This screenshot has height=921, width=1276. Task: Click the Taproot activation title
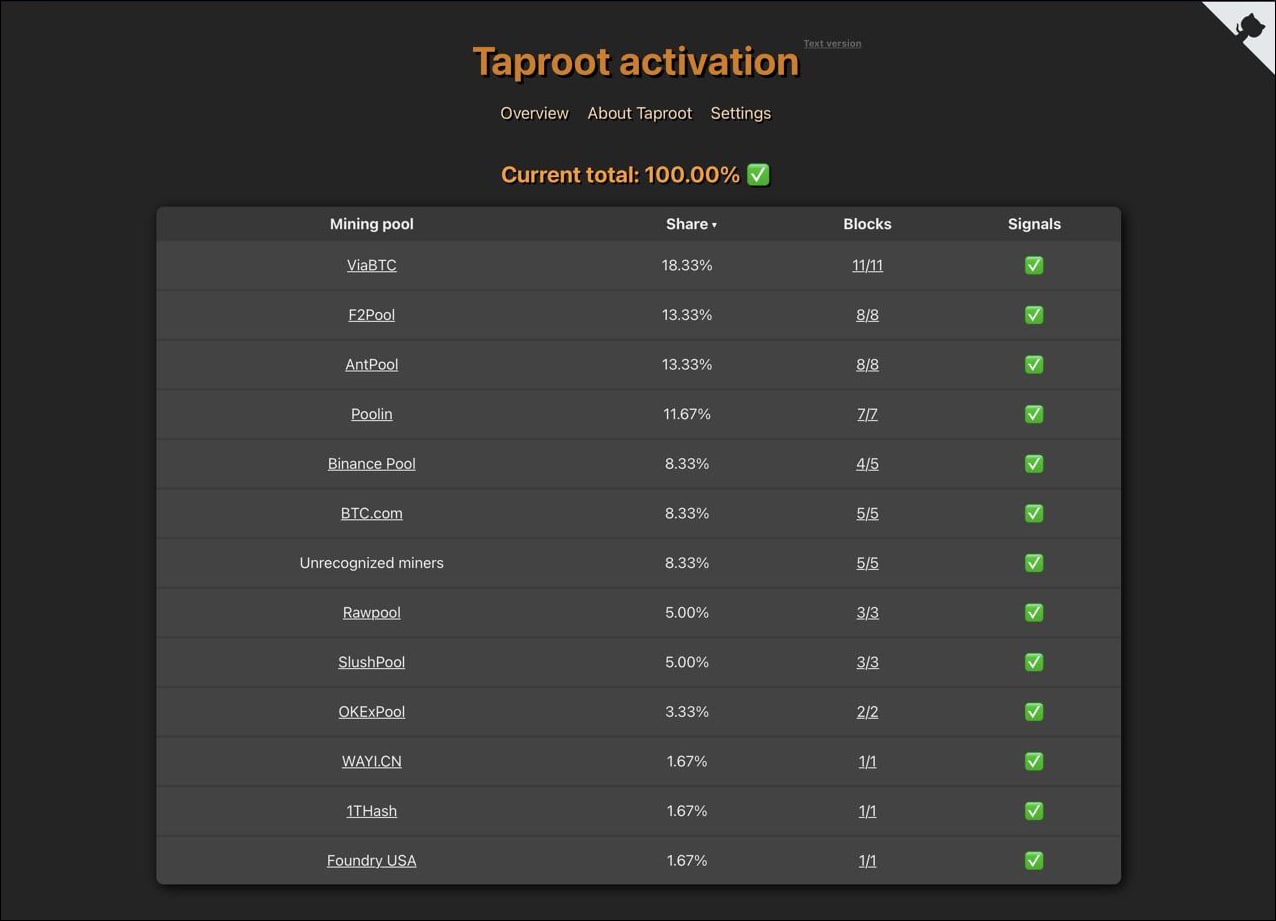click(636, 62)
